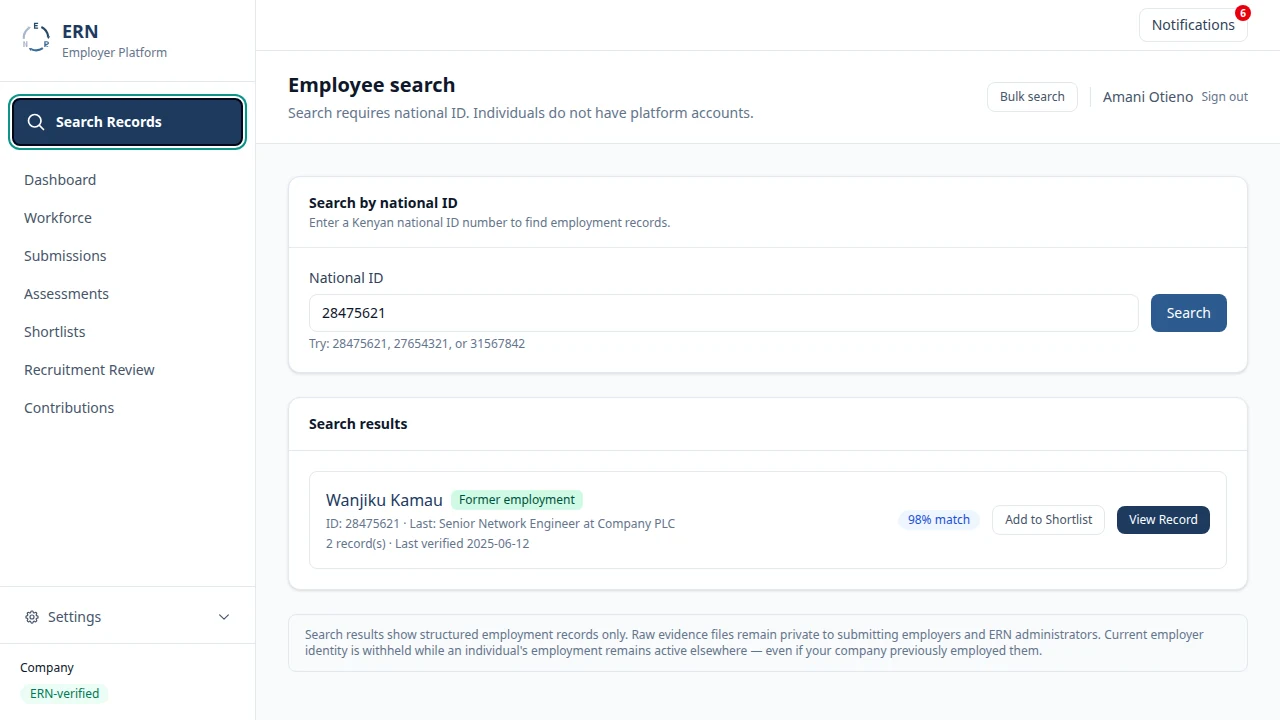Open the Notifications panel
Screen dimensions: 1280x720
tap(1193, 25)
